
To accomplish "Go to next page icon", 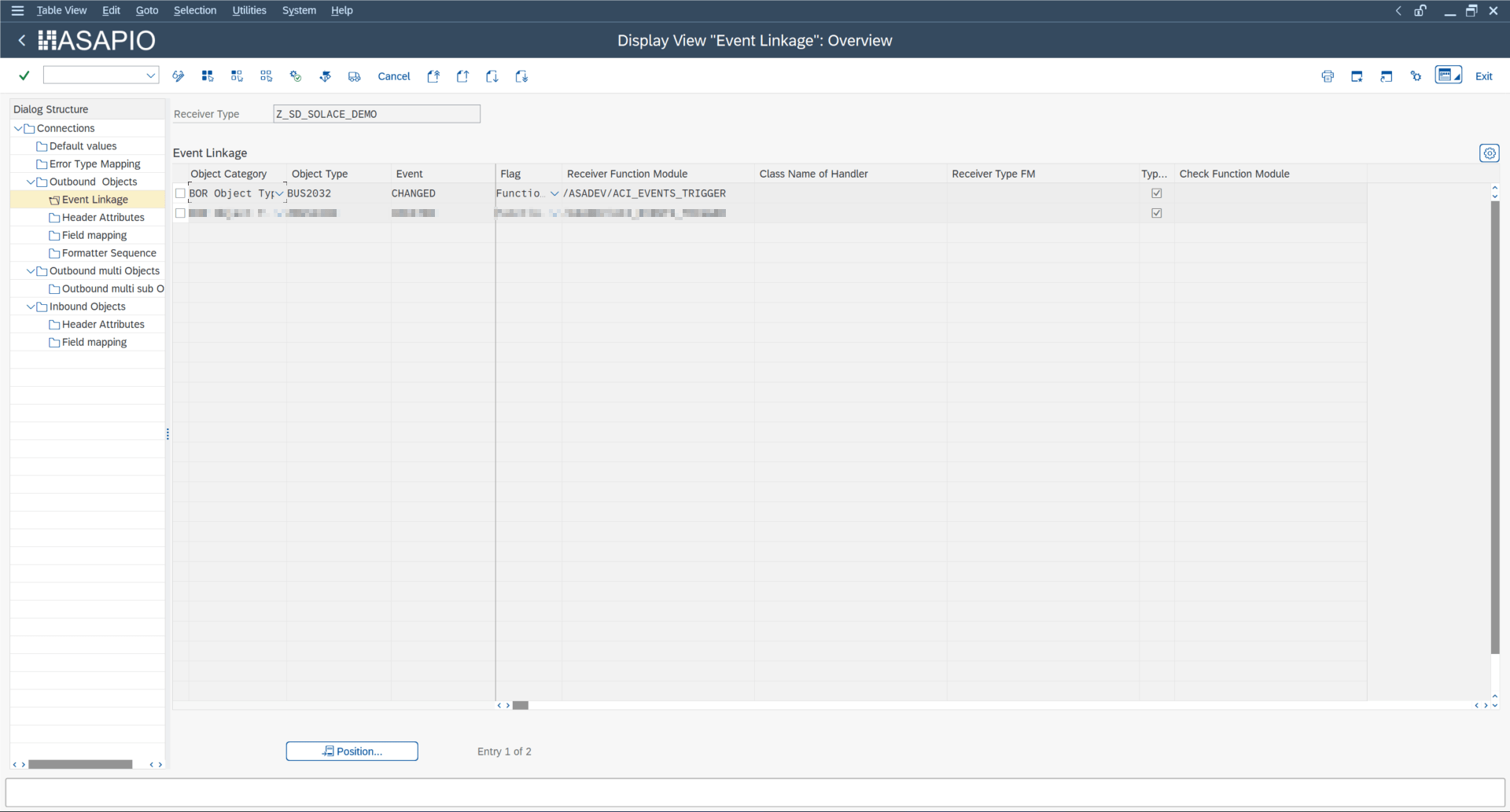I will [x=492, y=76].
